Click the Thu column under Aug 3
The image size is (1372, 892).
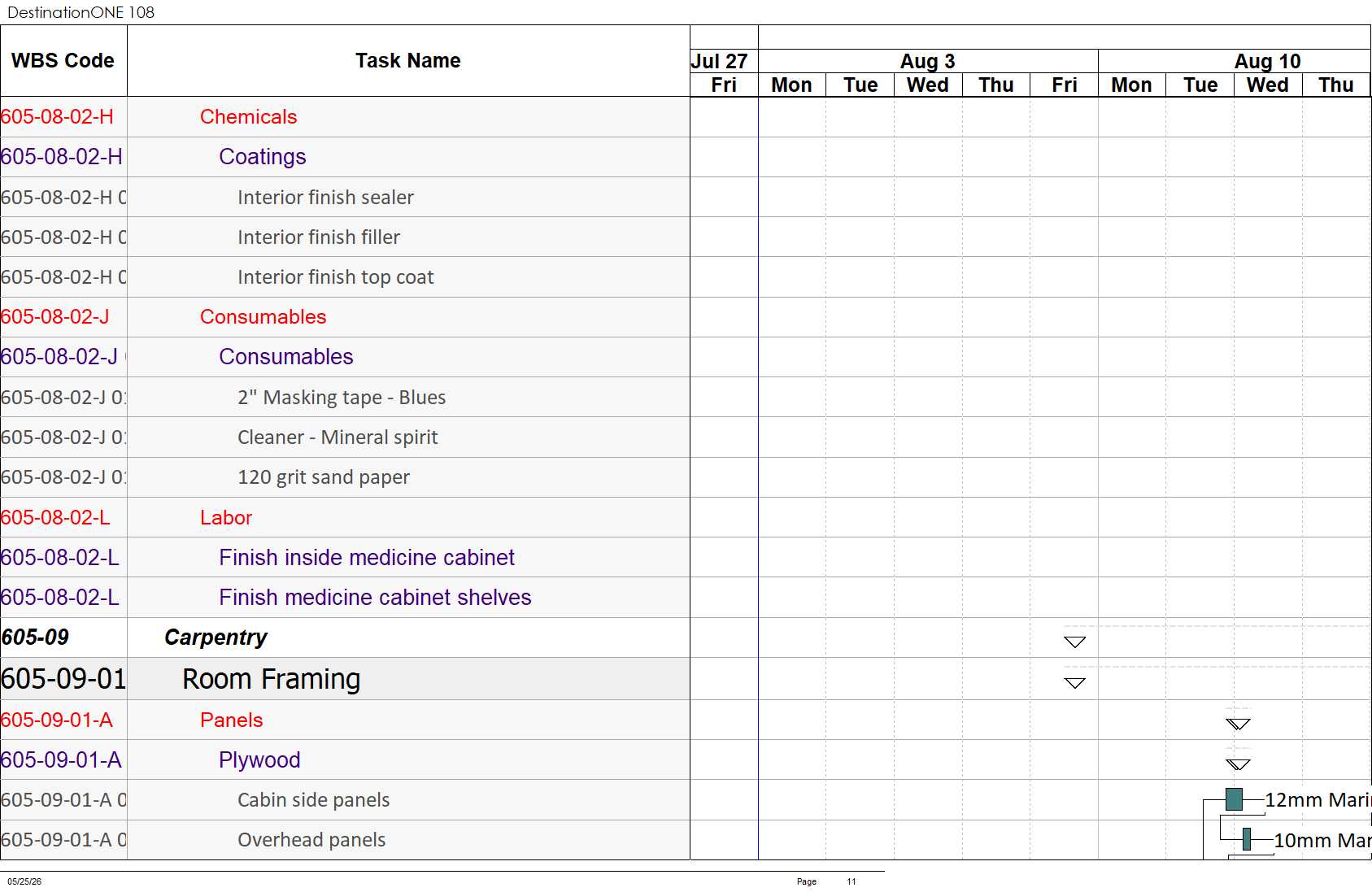click(996, 85)
